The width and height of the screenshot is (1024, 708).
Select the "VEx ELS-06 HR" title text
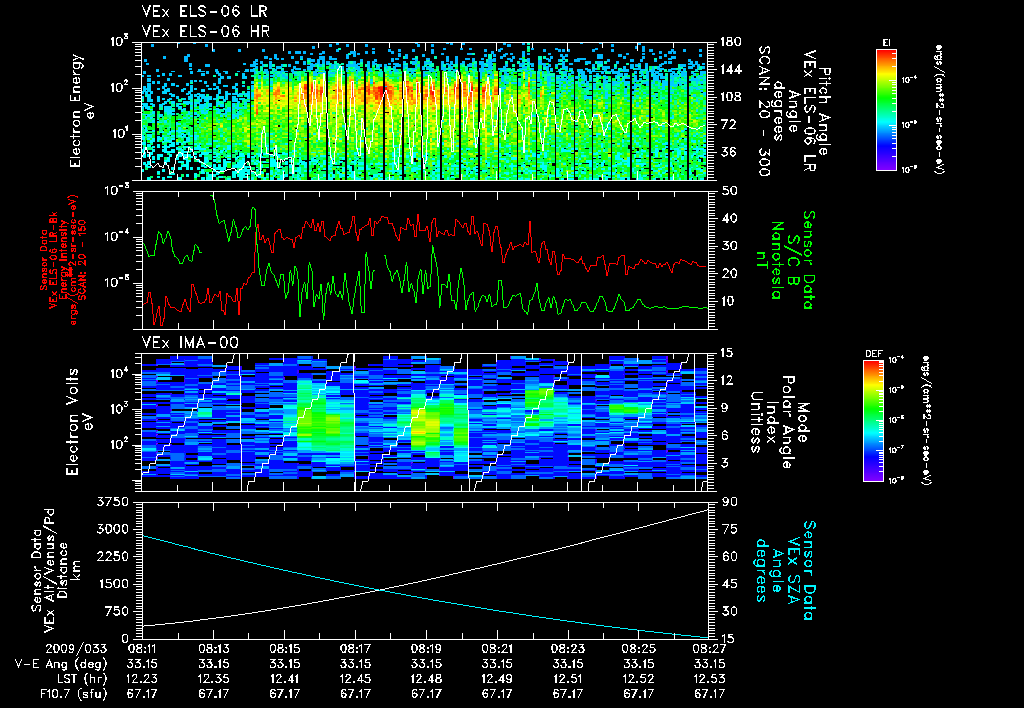point(206,31)
